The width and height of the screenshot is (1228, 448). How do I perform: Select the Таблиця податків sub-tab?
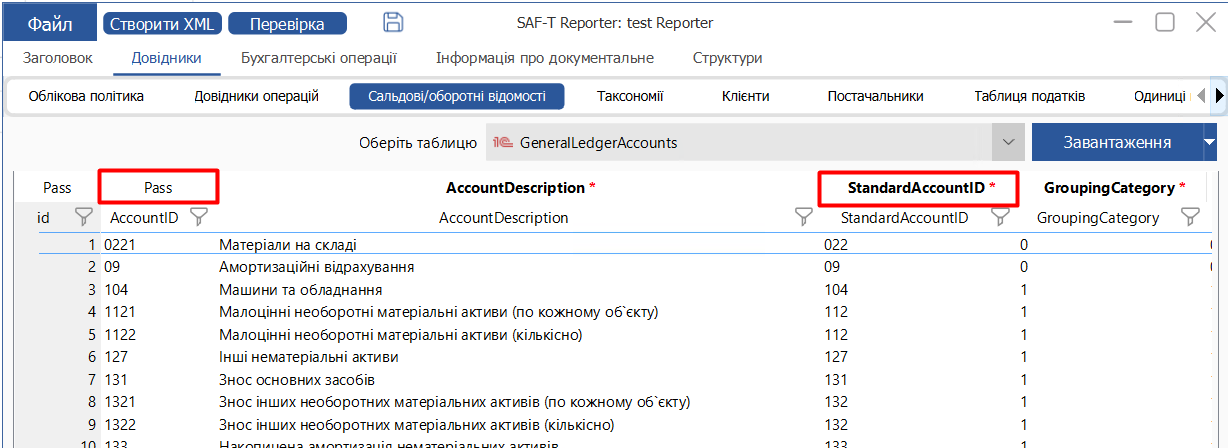coord(1030,97)
